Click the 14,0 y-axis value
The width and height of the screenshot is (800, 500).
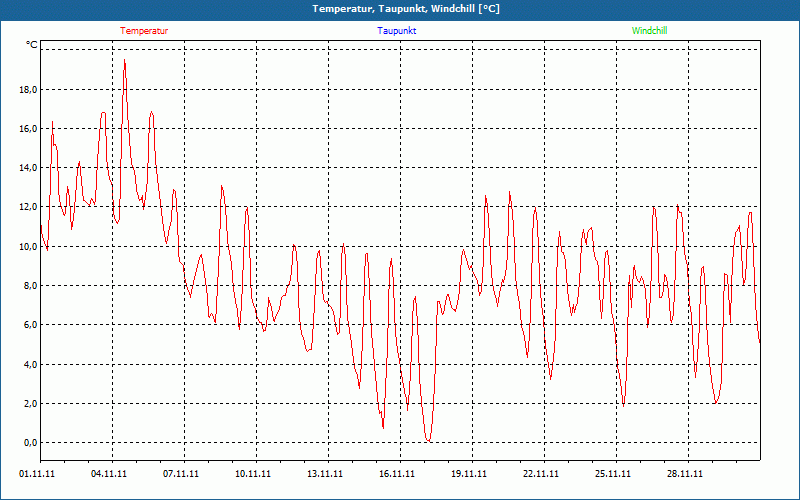point(28,168)
